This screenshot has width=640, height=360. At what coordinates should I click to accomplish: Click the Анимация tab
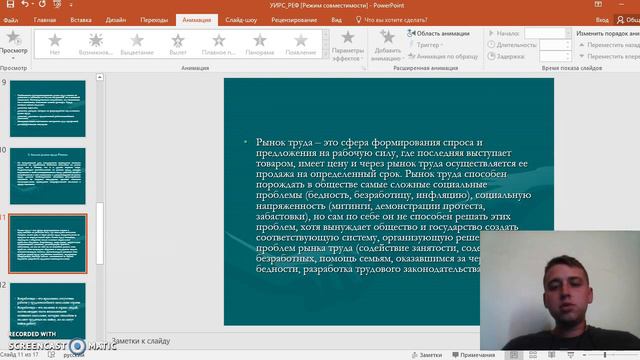pos(197,20)
